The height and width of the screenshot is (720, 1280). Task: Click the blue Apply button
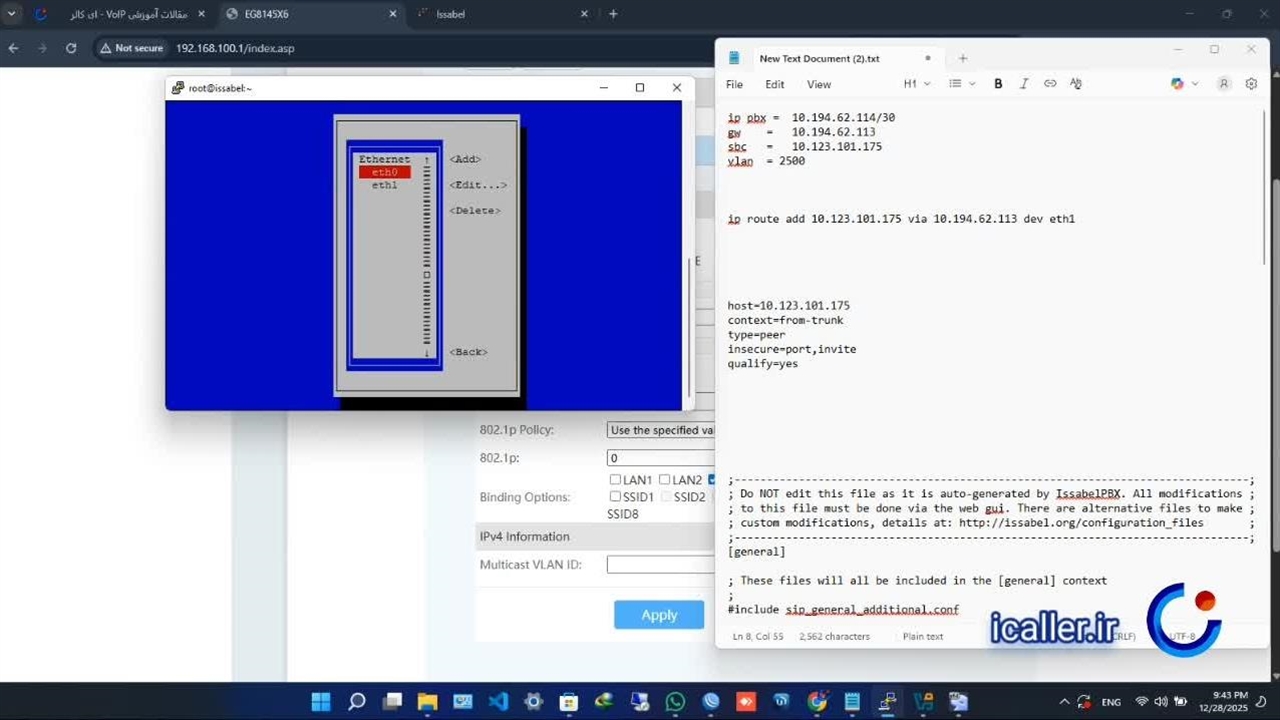tap(659, 615)
